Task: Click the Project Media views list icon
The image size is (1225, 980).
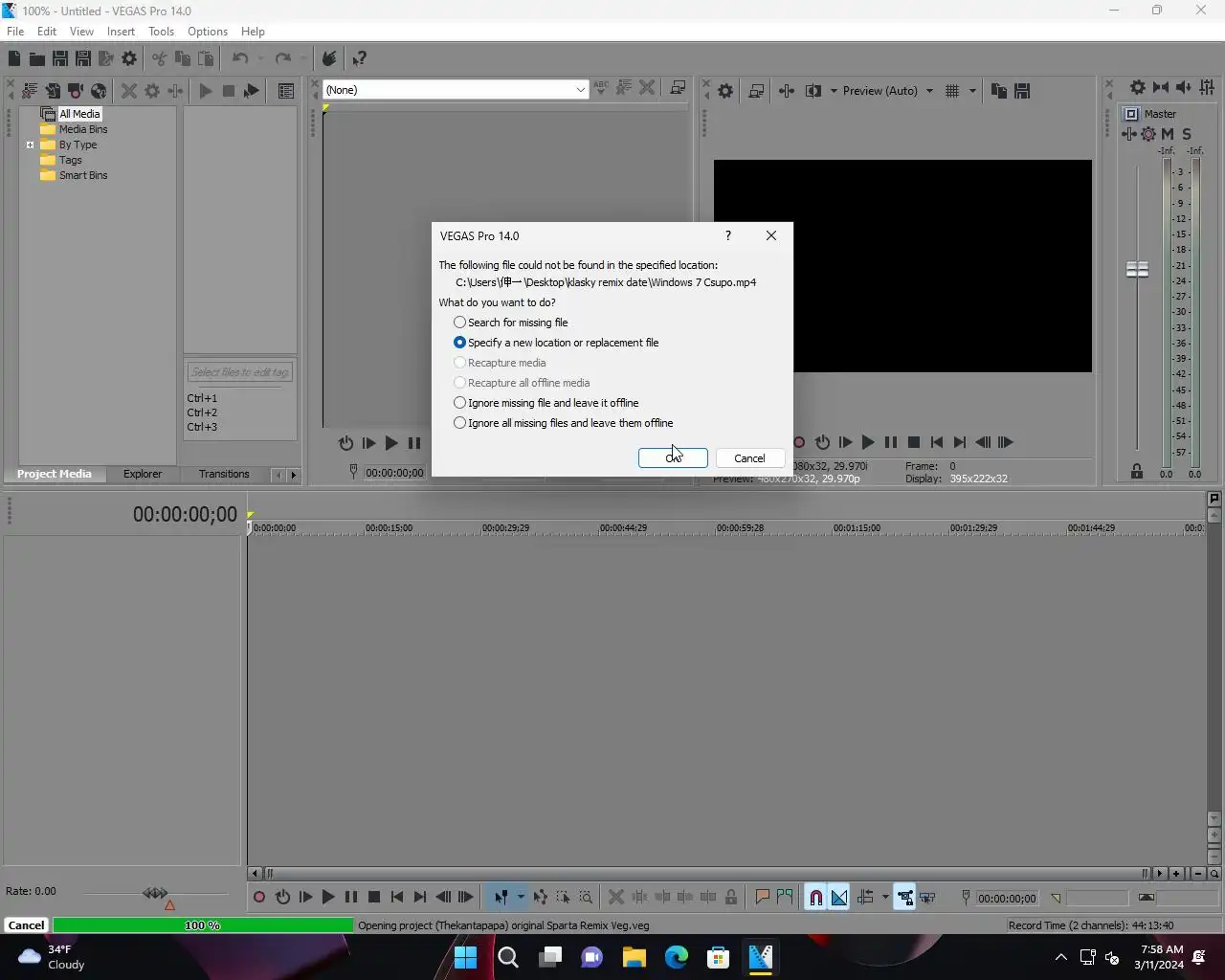Action: tap(286, 91)
